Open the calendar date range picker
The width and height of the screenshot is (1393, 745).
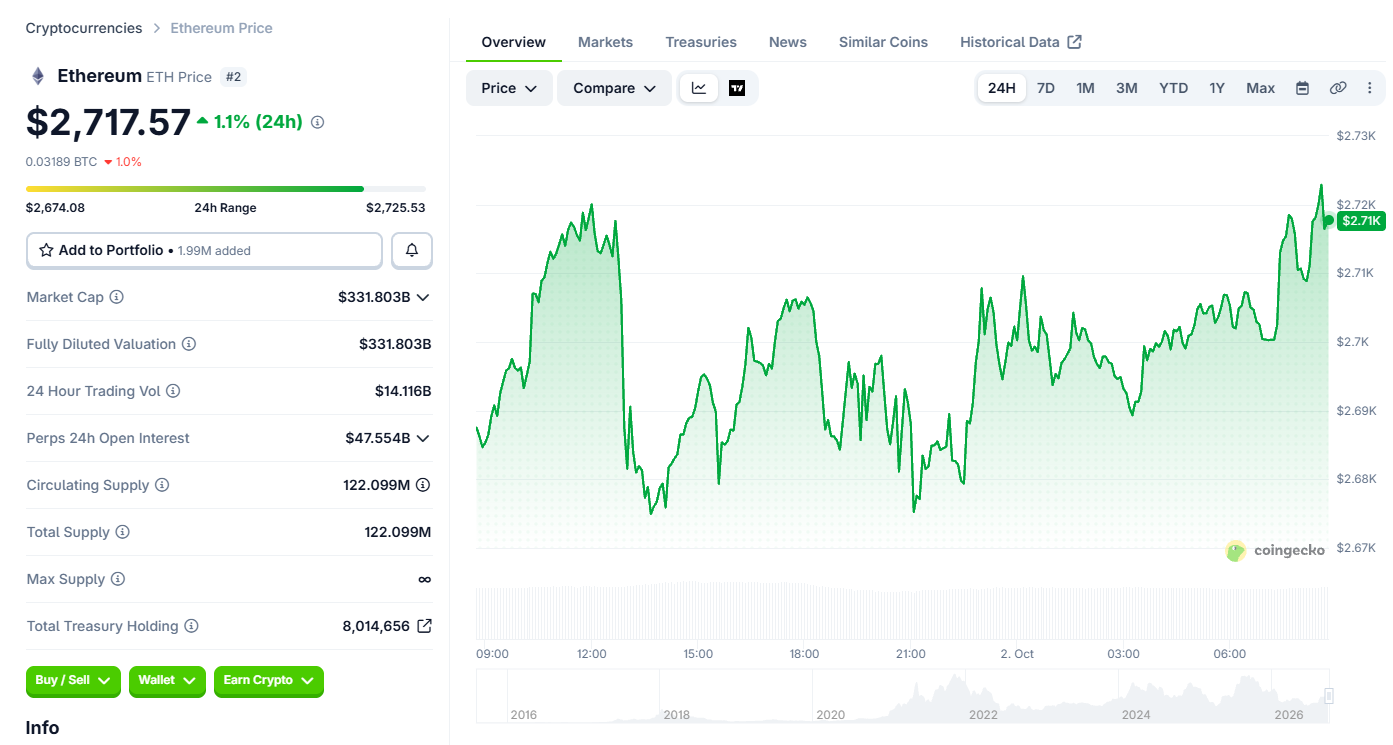[1302, 88]
